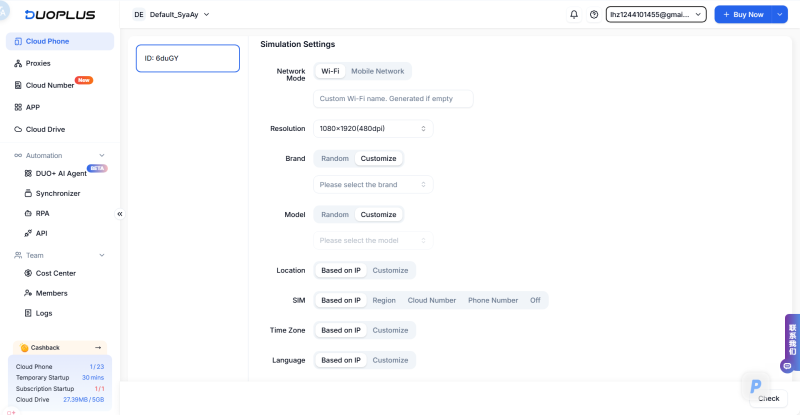Click the Chinese contact-us side tab
This screenshot has width=800, height=415.
792,339
